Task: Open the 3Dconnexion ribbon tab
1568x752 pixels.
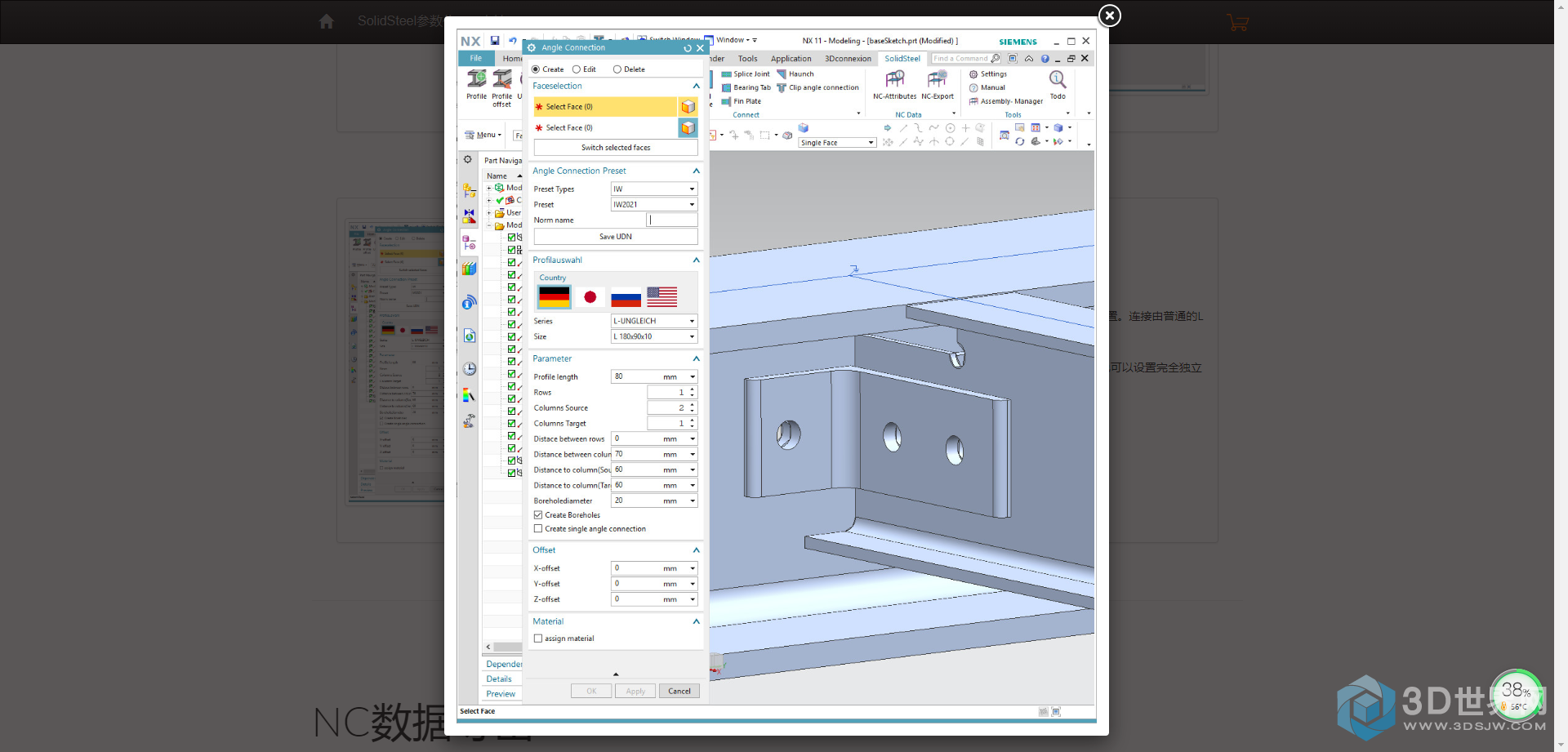Action: click(849, 59)
